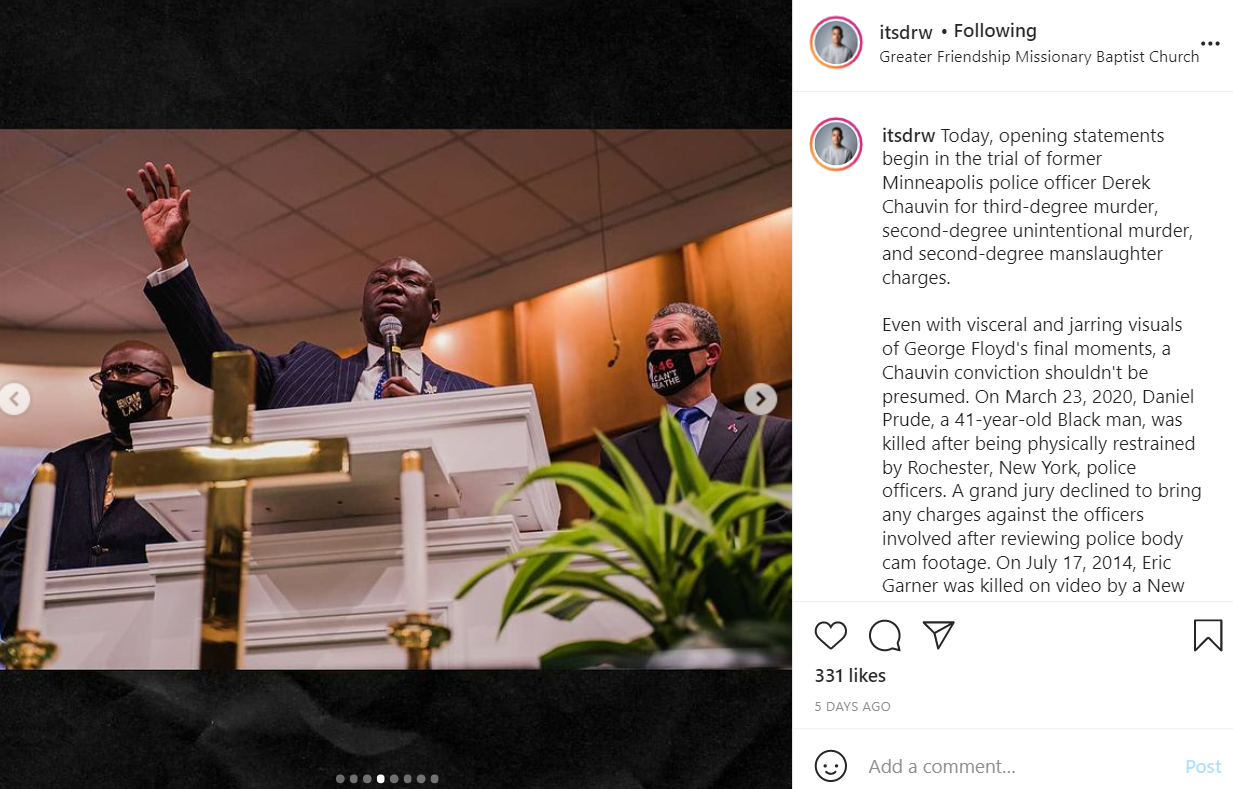Open the Greater Friendship Missionary Baptist Church location
Viewport: 1233px width, 789px height.
pyautogui.click(x=1039, y=57)
